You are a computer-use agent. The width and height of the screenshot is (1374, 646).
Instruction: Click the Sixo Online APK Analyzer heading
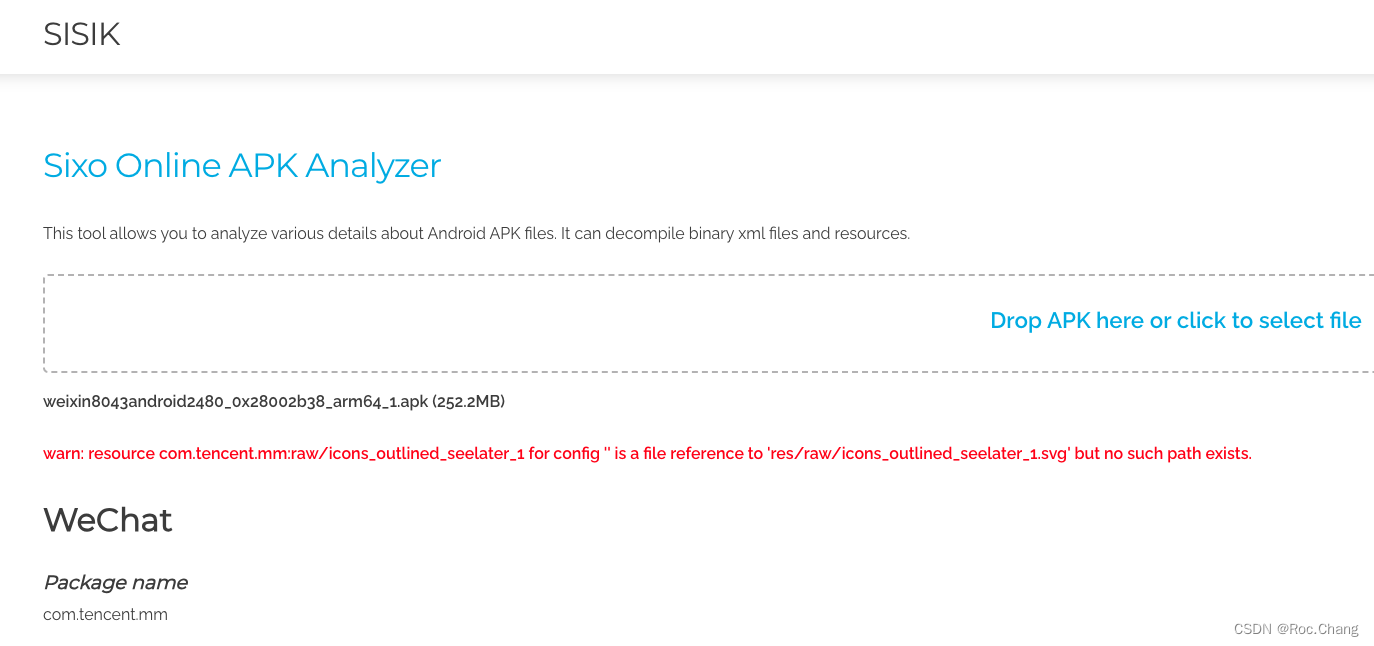click(242, 165)
